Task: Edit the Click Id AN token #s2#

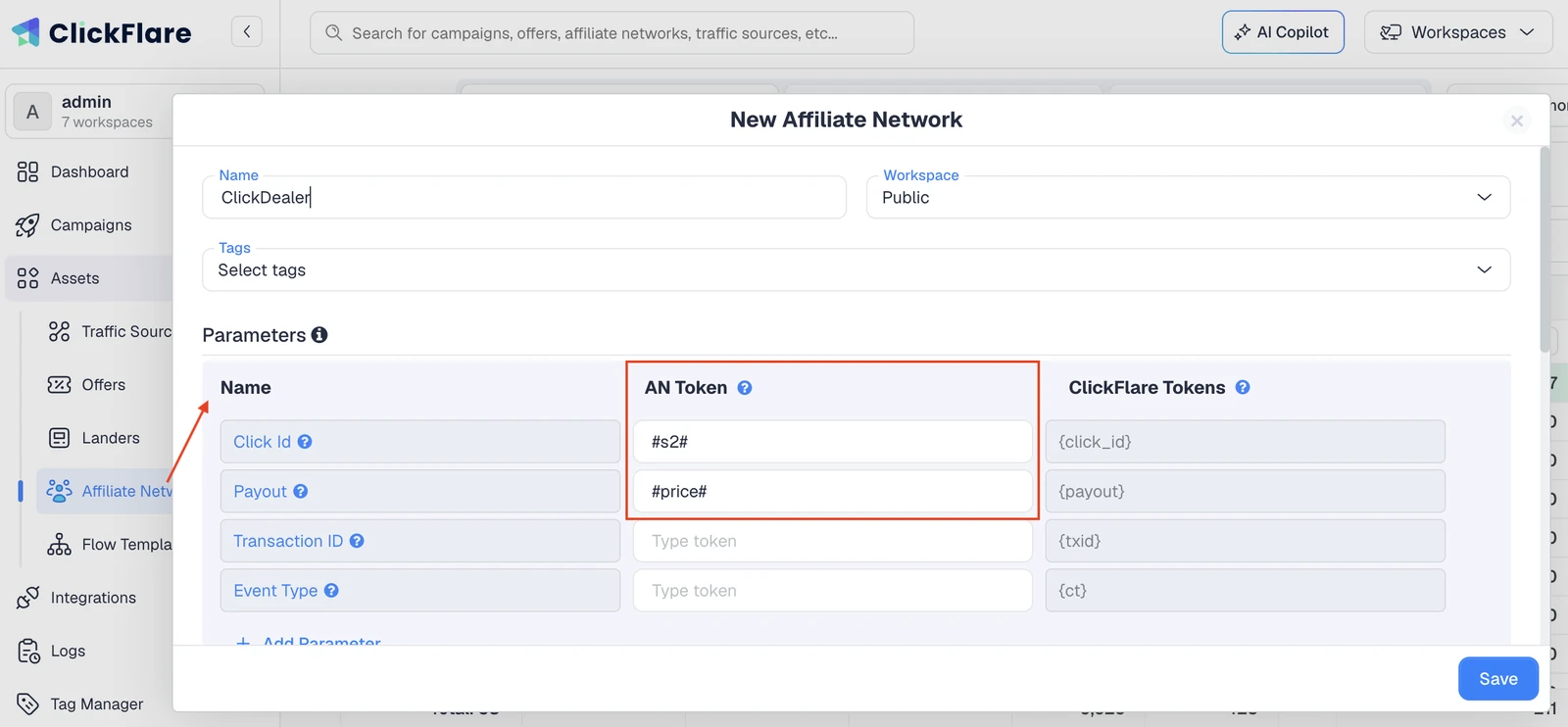Action: [x=833, y=442]
